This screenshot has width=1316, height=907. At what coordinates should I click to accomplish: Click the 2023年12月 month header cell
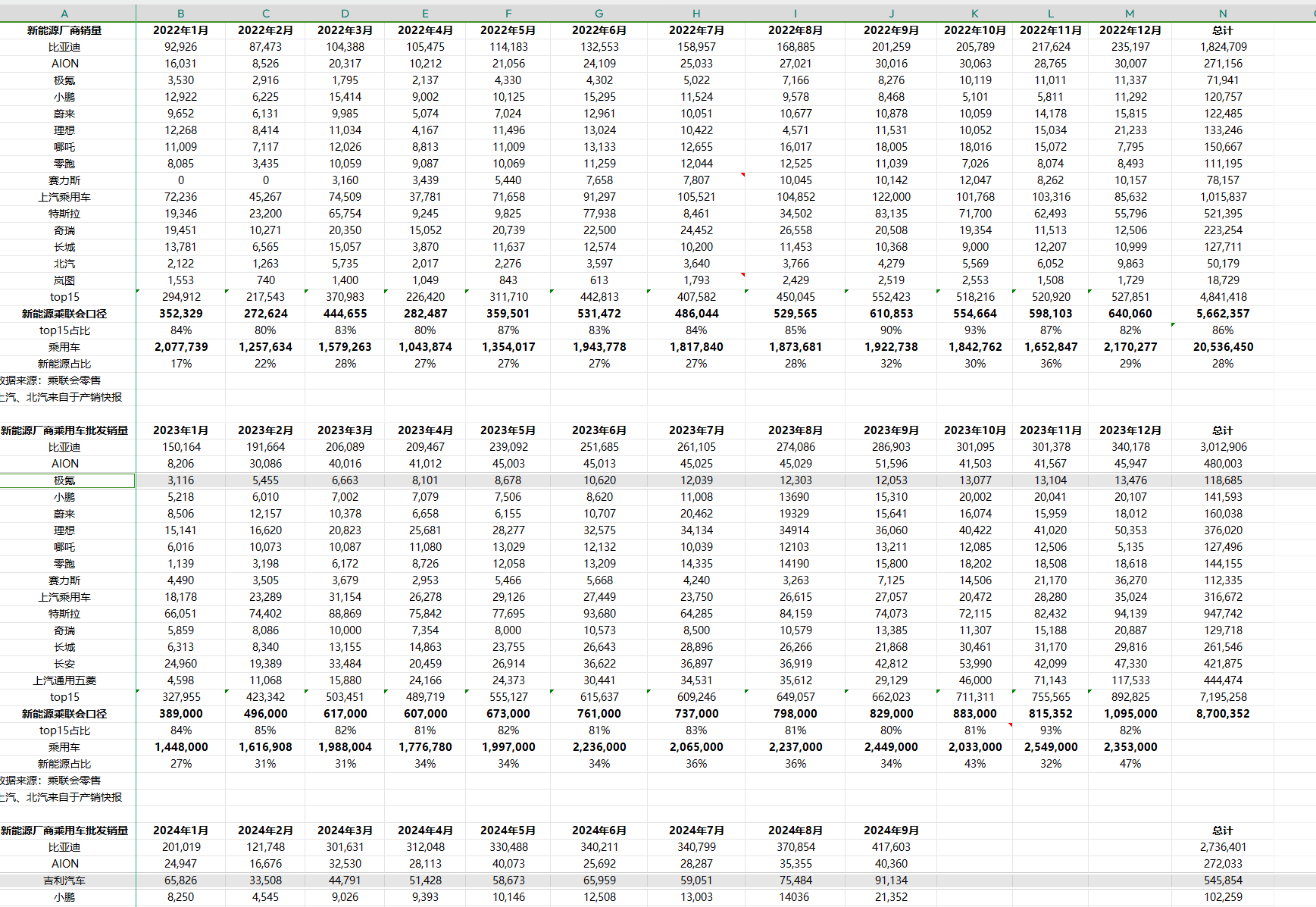(1130, 430)
